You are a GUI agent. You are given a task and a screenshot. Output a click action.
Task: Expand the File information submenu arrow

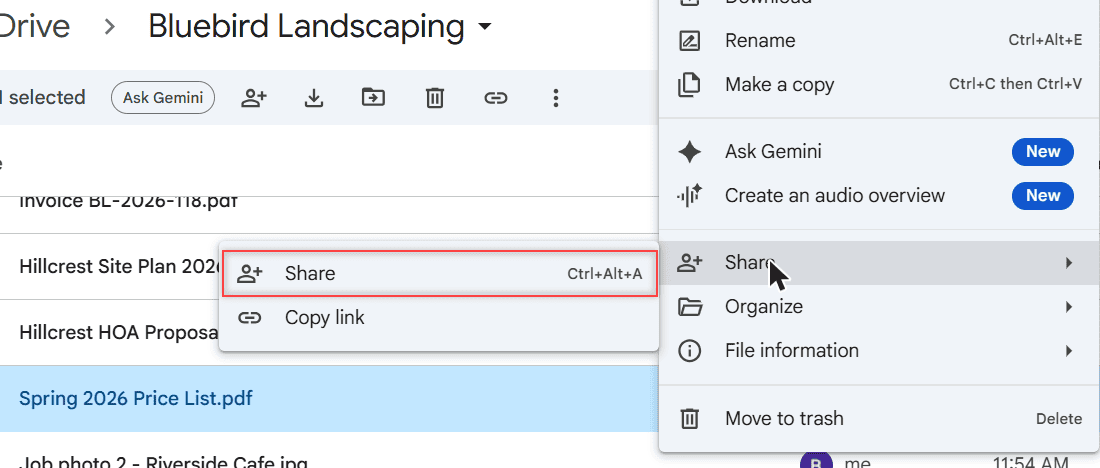pos(1068,350)
